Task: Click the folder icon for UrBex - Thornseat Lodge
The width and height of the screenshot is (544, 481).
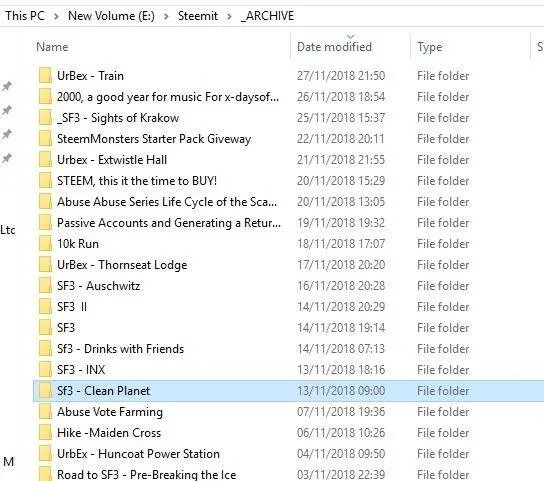Action: [45, 264]
